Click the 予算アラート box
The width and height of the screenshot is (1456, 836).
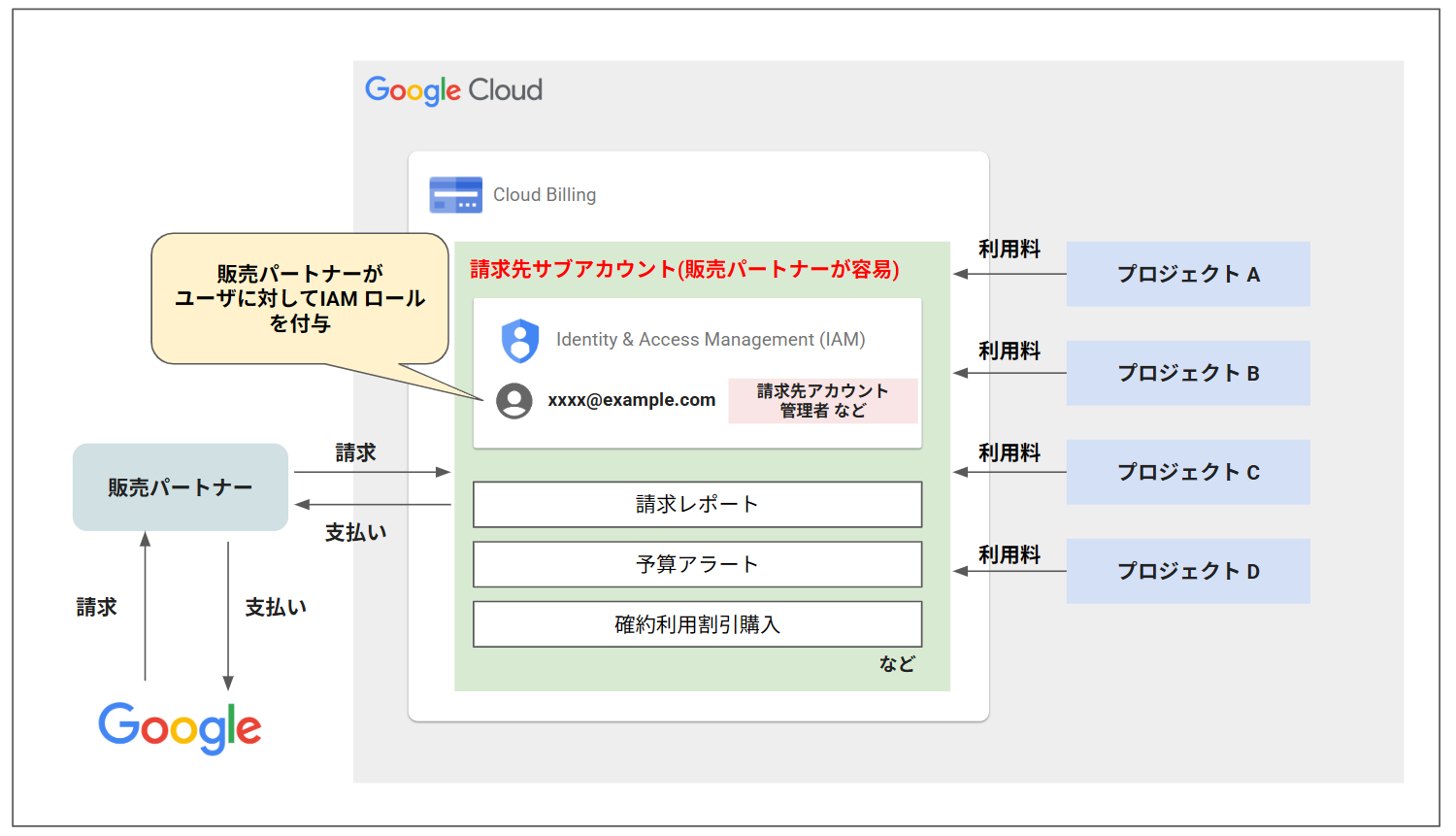point(697,564)
